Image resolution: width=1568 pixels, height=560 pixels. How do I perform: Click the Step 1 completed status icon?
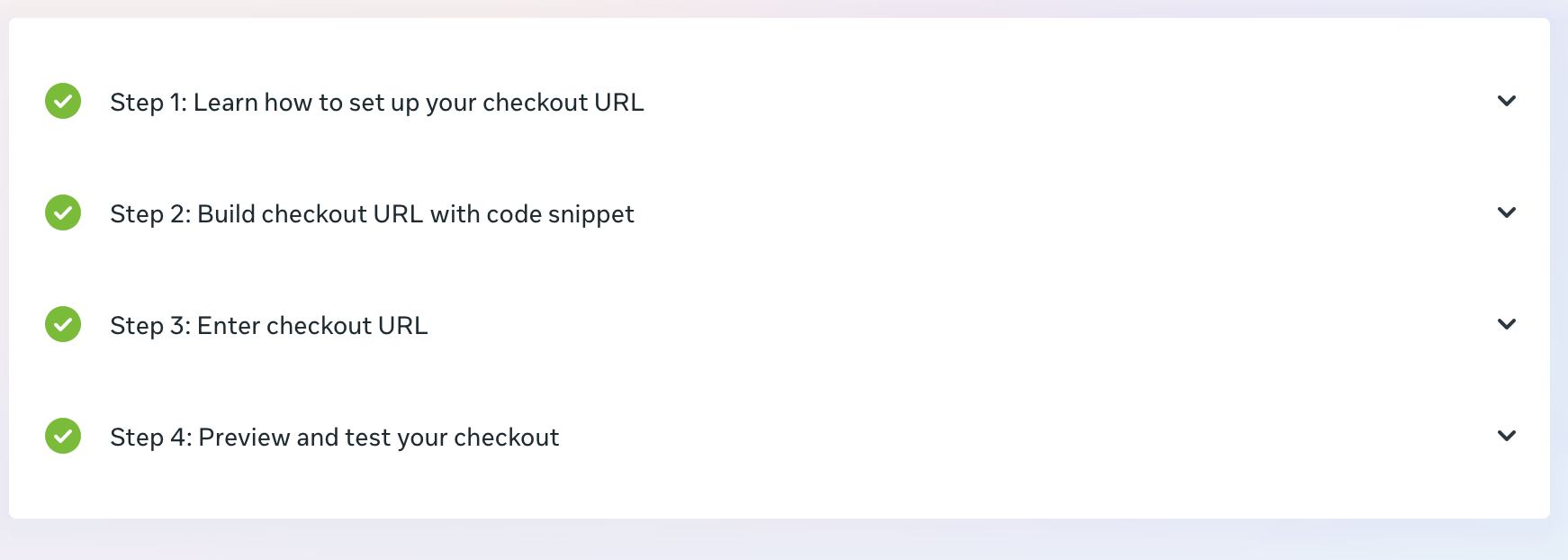pyautogui.click(x=63, y=101)
